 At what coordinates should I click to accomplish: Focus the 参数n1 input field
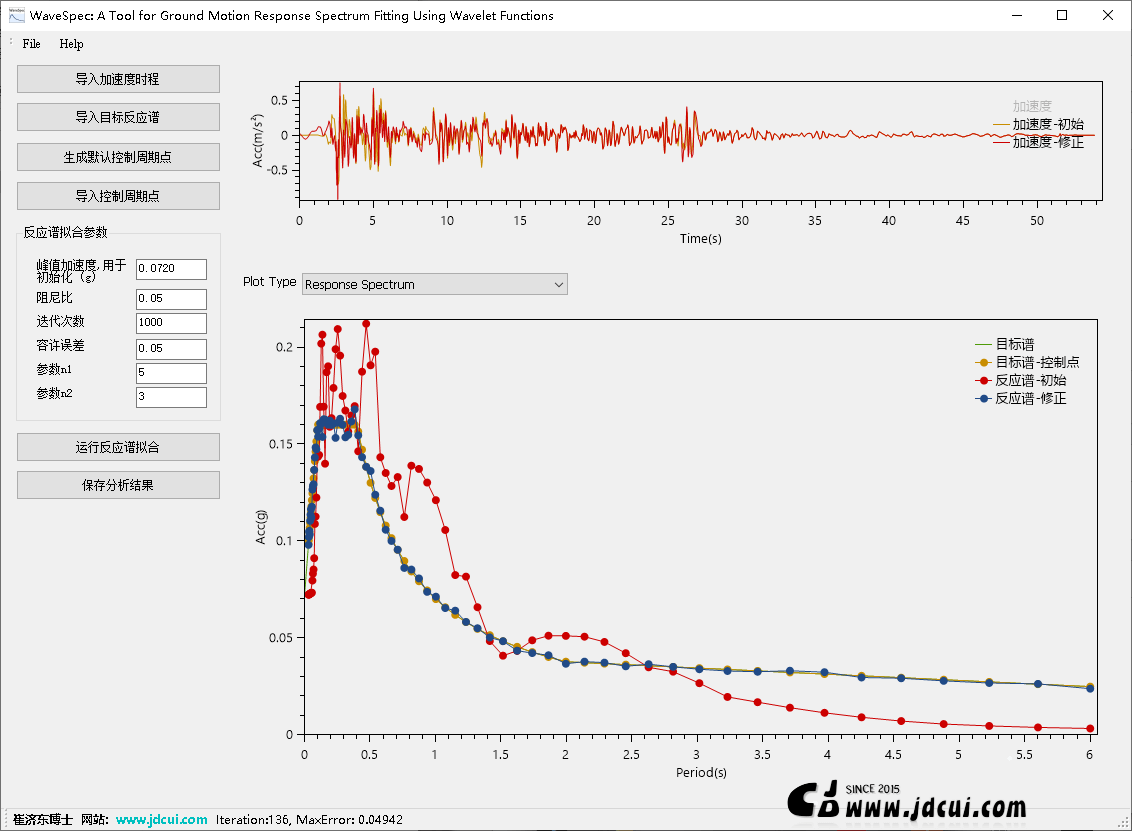click(171, 373)
